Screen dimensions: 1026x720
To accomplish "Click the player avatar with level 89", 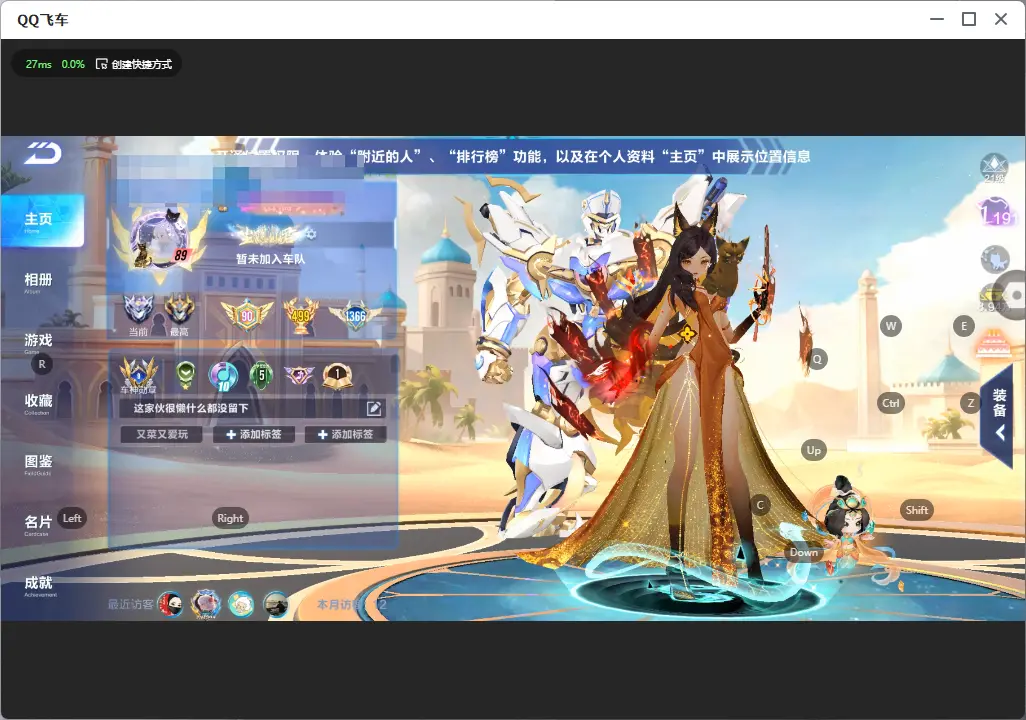I will click(x=160, y=240).
